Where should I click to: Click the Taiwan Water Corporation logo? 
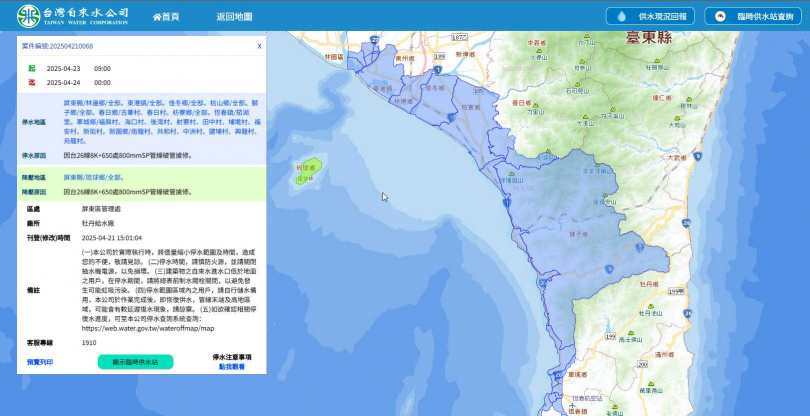click(x=72, y=16)
